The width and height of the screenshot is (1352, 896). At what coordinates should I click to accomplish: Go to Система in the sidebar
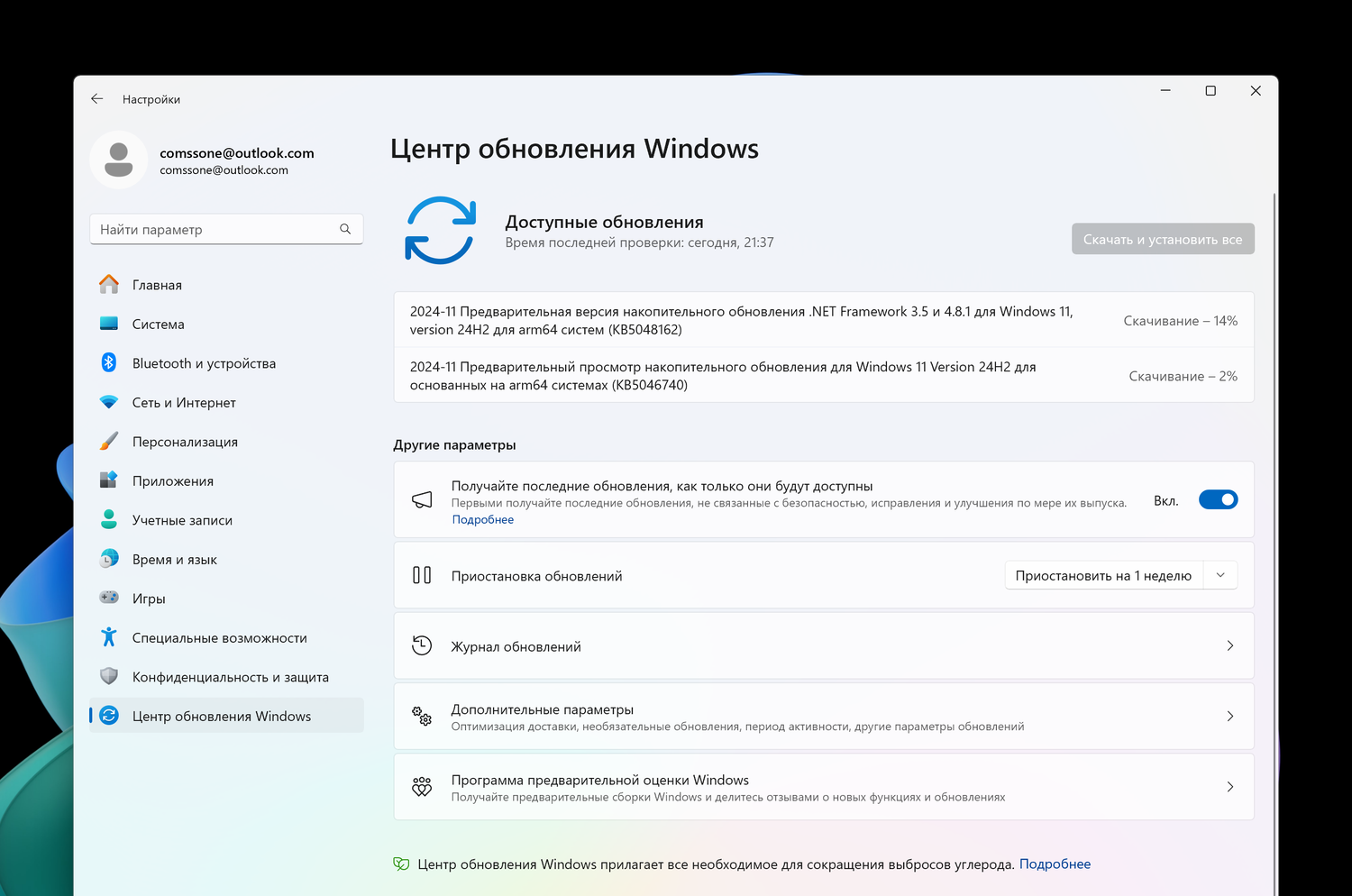tap(226, 324)
